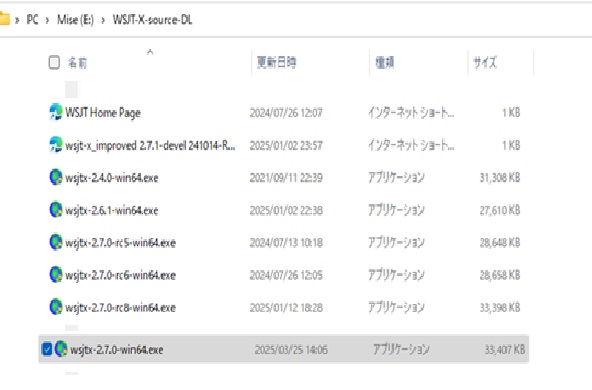This screenshot has width=592, height=390.
Task: Click the wsjt-x_improved 2.7.1-devel shortcut icon
Action: [56, 145]
